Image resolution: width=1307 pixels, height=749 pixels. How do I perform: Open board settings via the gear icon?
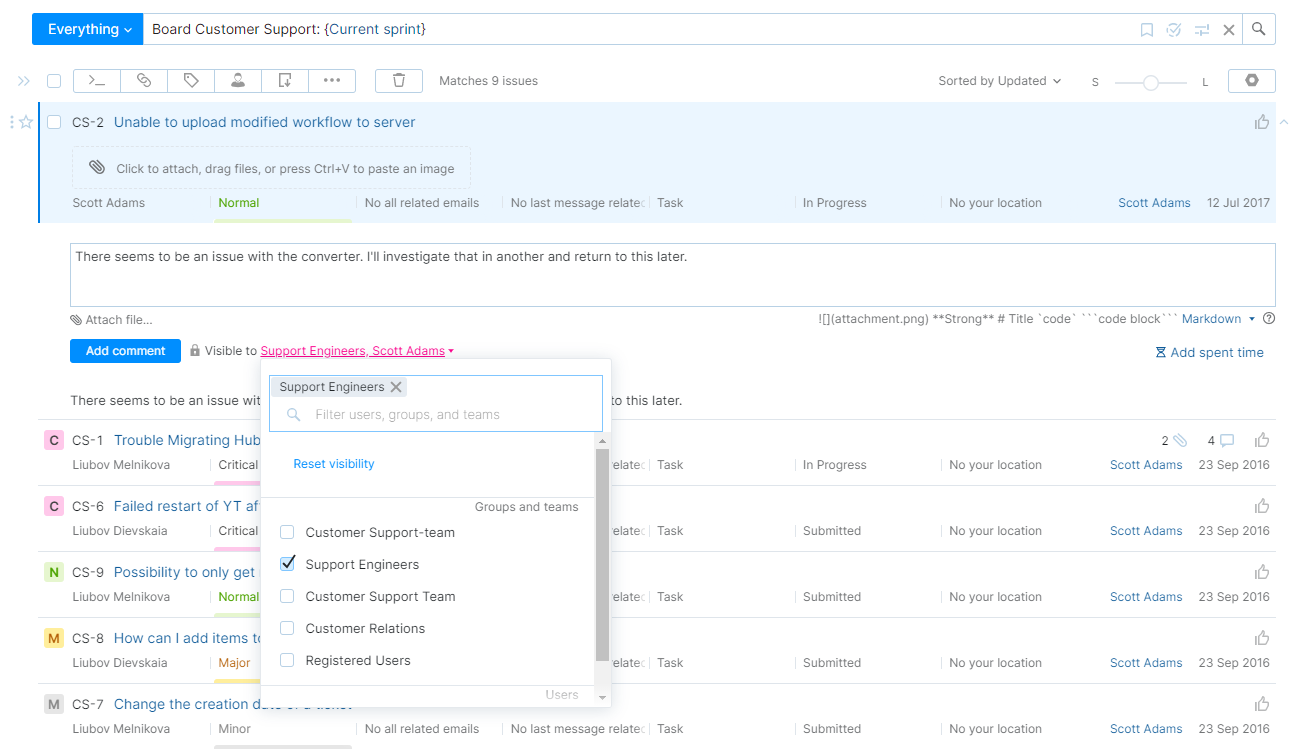pyautogui.click(x=1251, y=80)
